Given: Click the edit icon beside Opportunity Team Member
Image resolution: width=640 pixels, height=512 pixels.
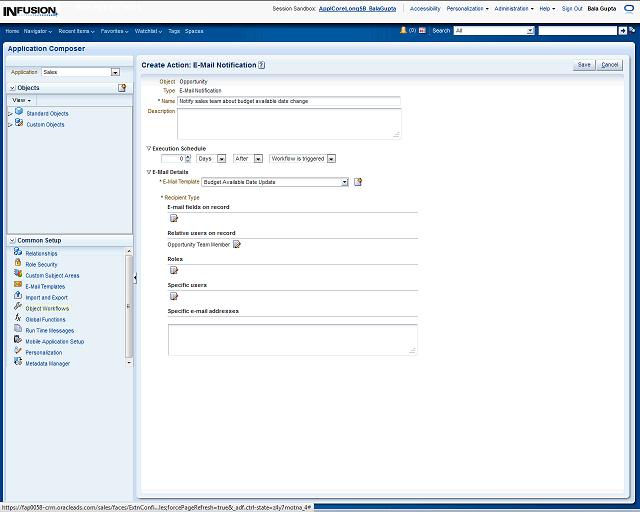Looking at the screenshot, I should click(x=237, y=244).
